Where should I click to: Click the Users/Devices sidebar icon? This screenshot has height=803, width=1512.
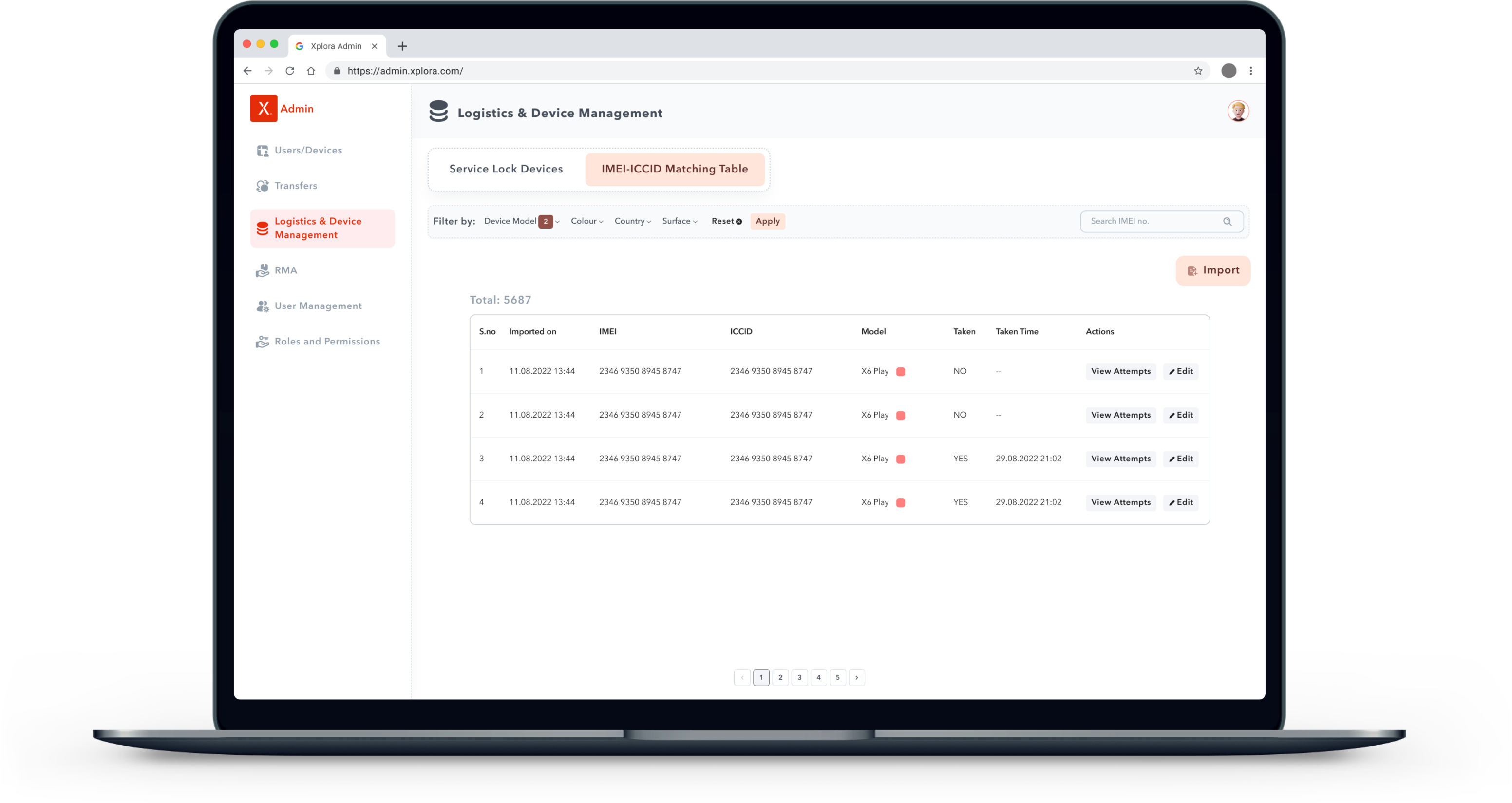[x=263, y=150]
